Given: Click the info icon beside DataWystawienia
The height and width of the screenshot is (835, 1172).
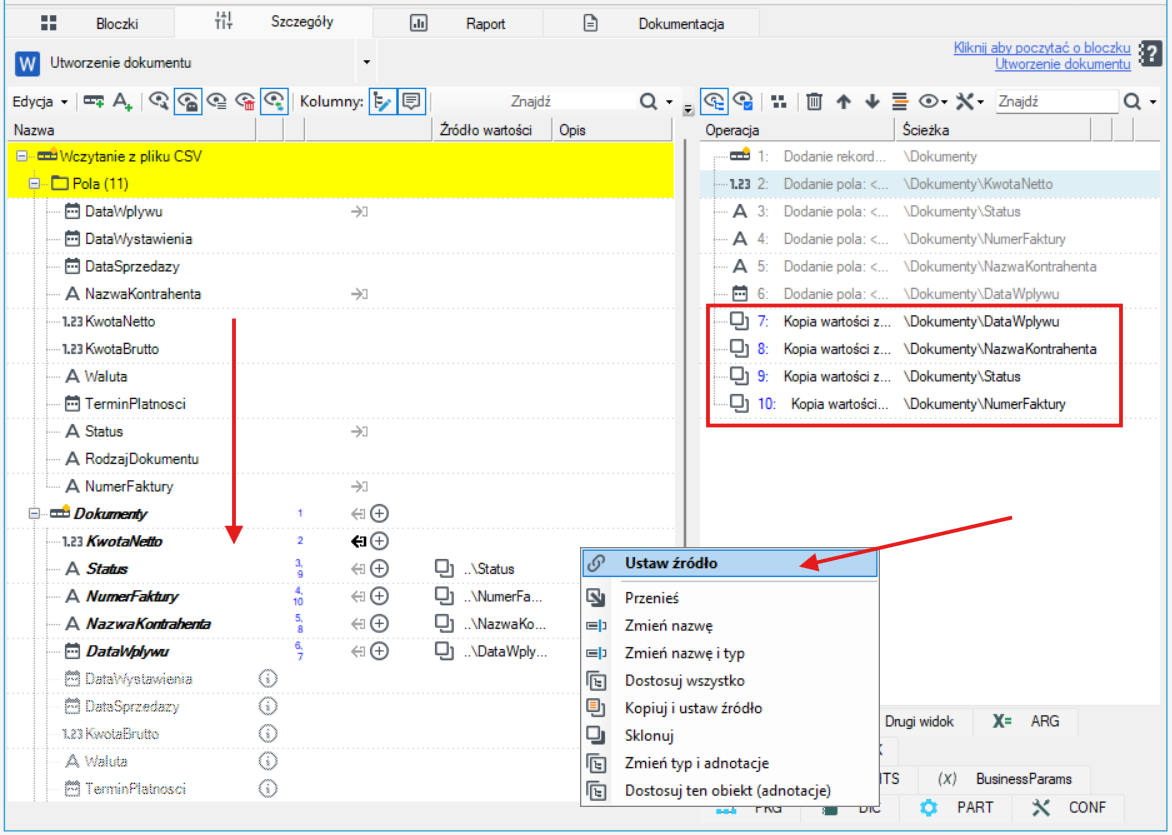Looking at the screenshot, I should point(268,679).
